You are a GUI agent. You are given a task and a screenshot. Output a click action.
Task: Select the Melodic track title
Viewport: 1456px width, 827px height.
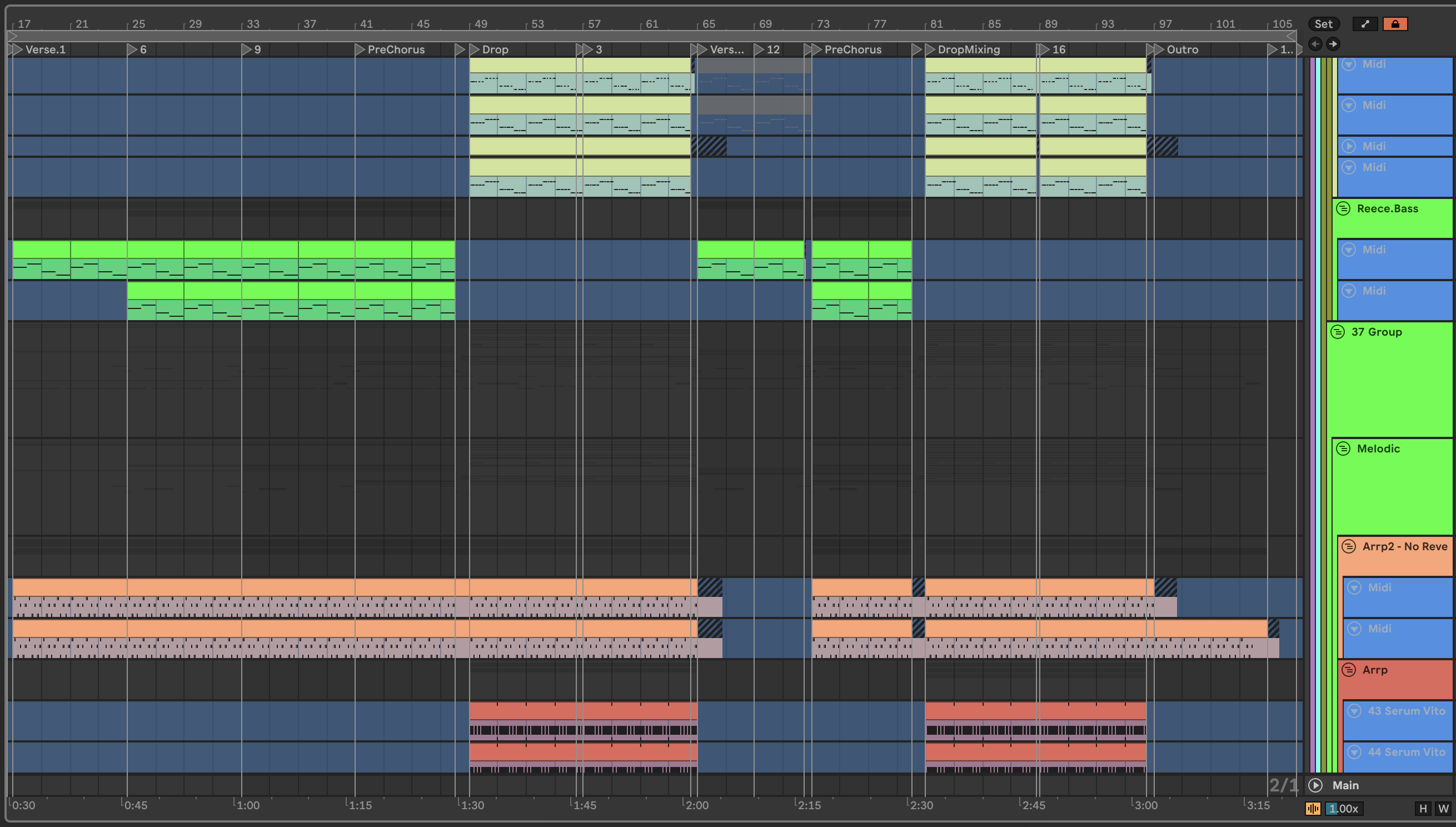point(1378,449)
